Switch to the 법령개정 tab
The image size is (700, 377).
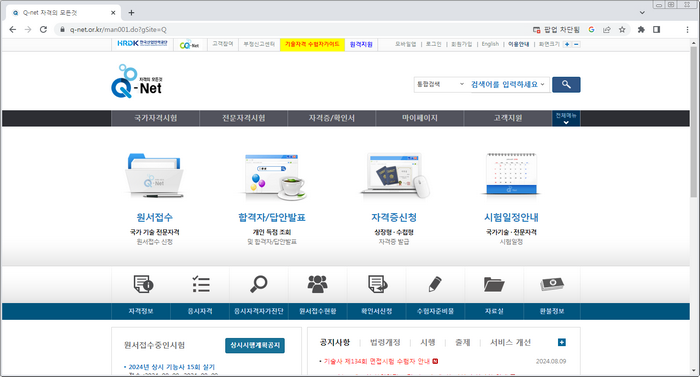click(385, 343)
